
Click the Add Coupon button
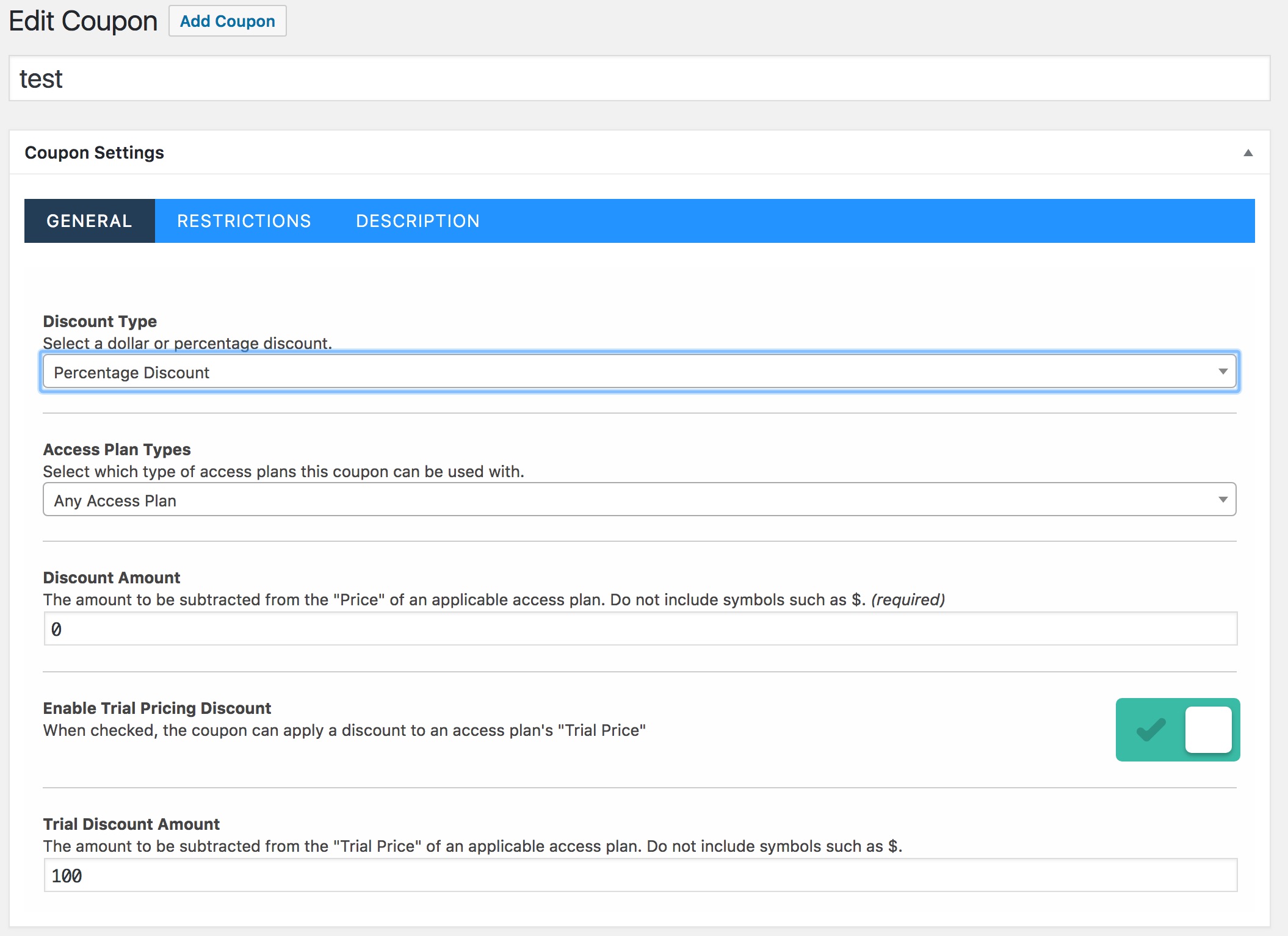pos(227,21)
